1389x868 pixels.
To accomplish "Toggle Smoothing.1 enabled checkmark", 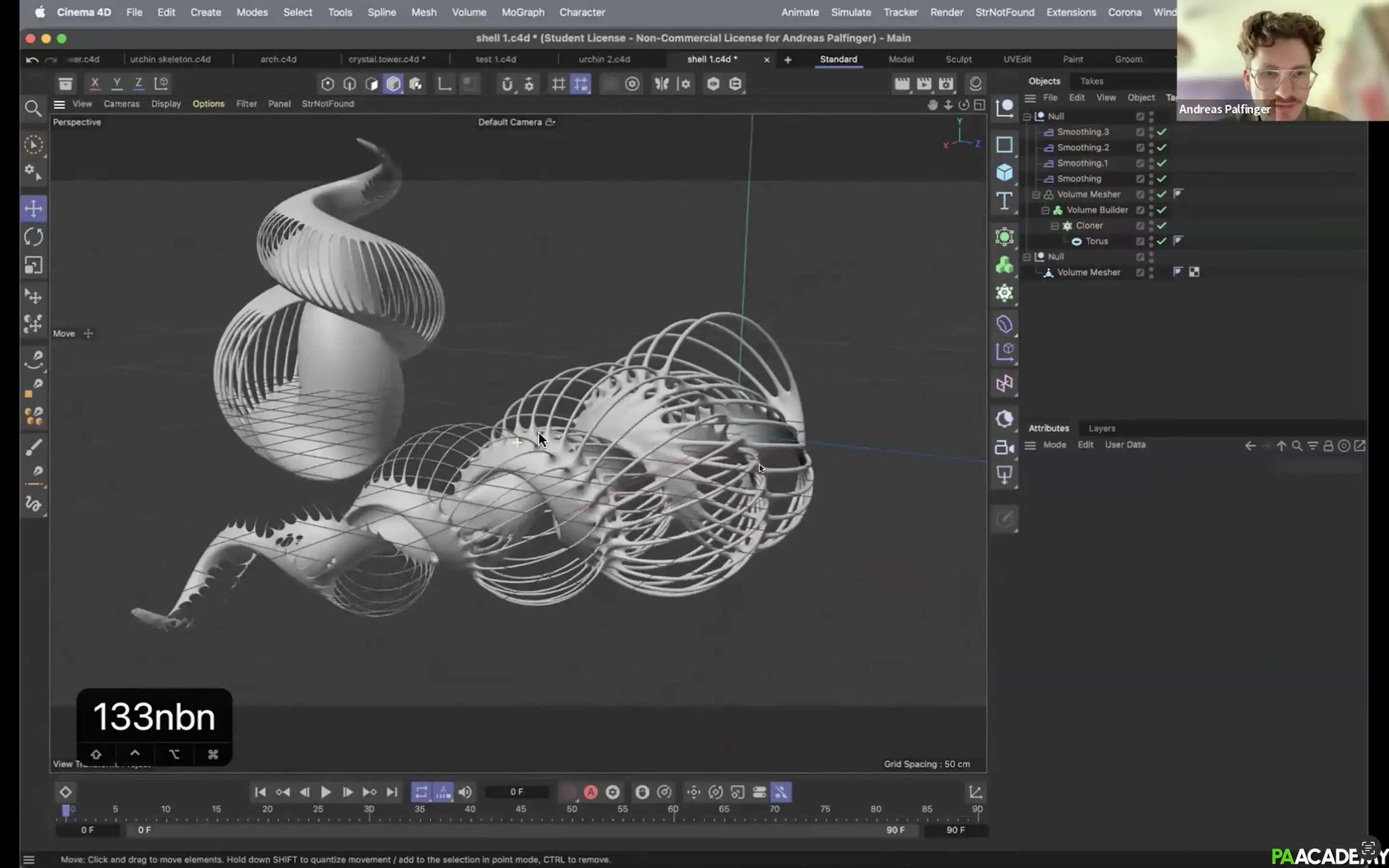I will pos(1161,163).
